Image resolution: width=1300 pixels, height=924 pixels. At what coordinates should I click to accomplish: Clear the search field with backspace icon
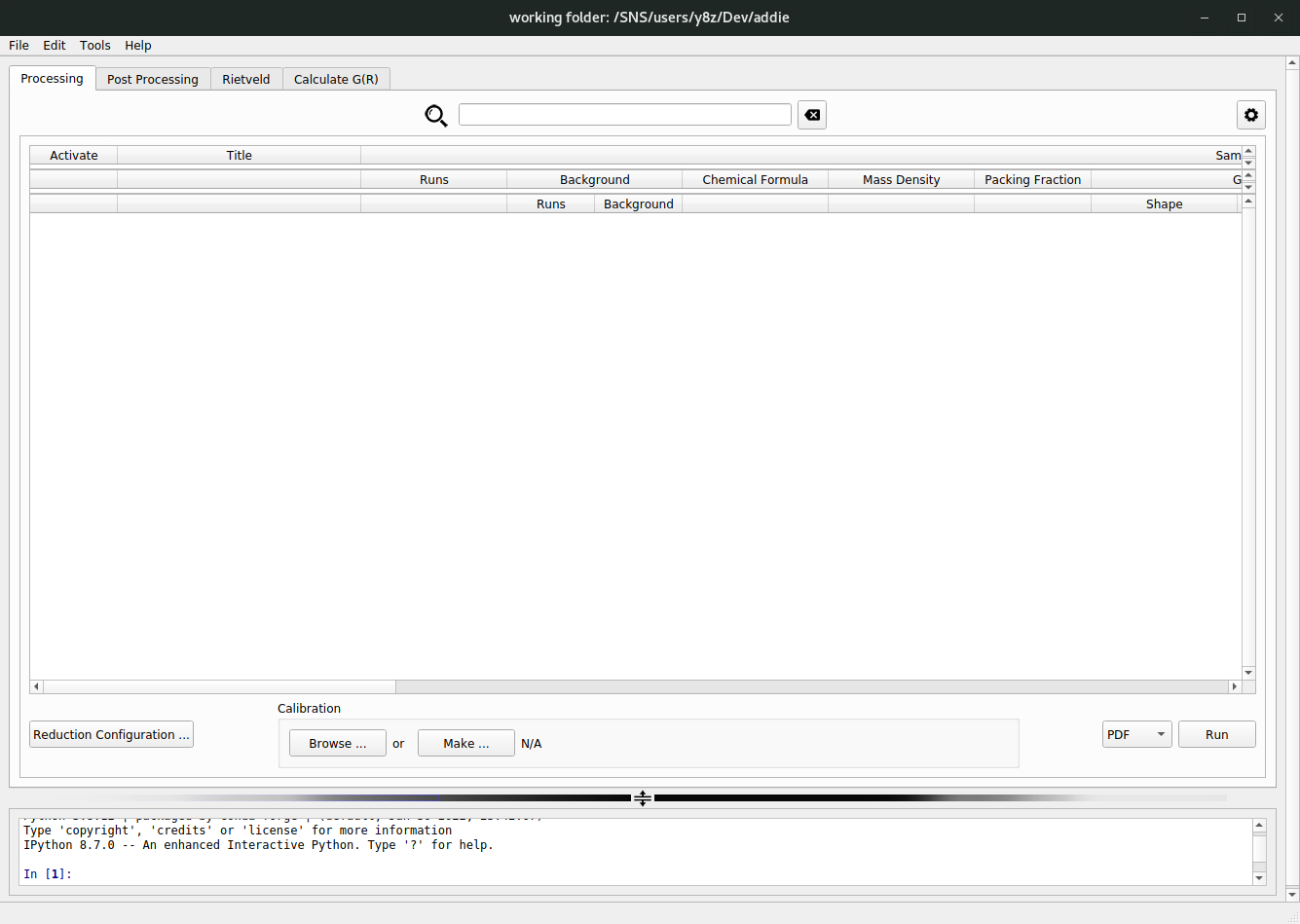coord(812,115)
